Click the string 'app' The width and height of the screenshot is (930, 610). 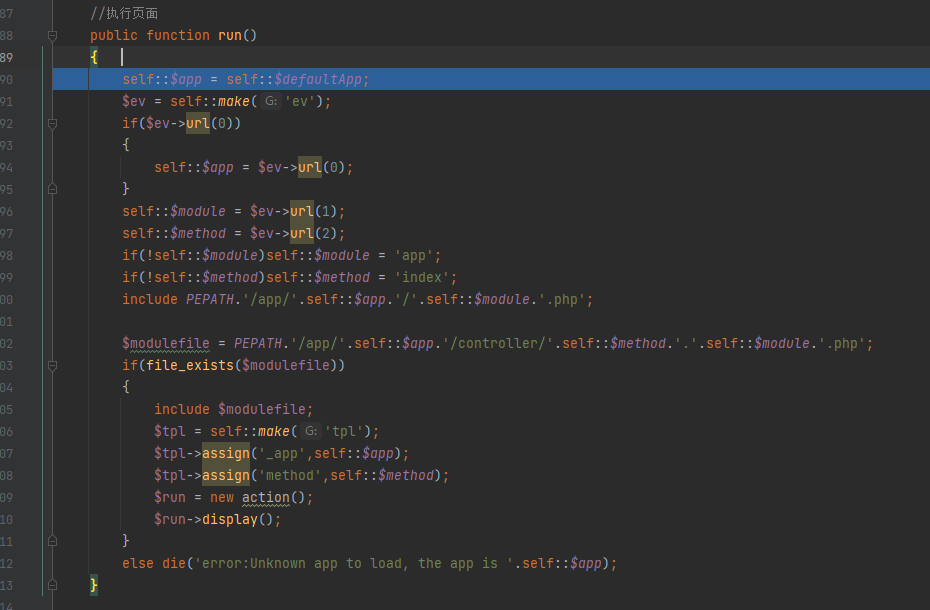pyautogui.click(x=414, y=256)
